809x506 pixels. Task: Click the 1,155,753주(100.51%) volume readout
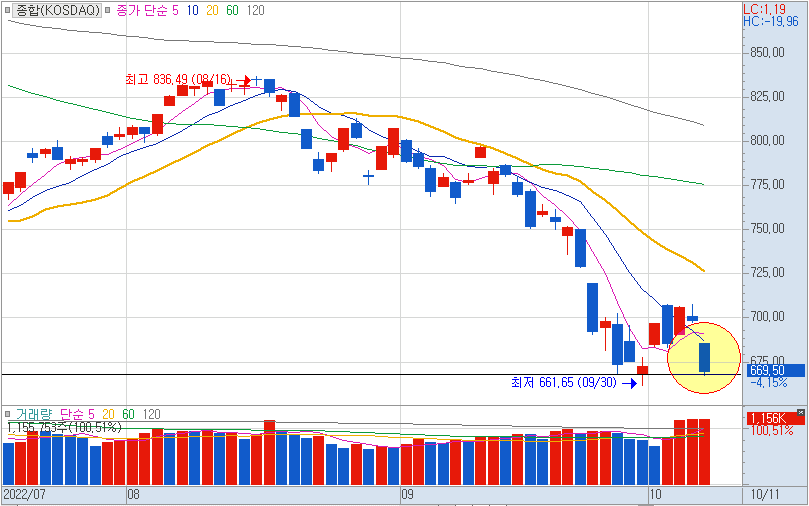(65, 427)
